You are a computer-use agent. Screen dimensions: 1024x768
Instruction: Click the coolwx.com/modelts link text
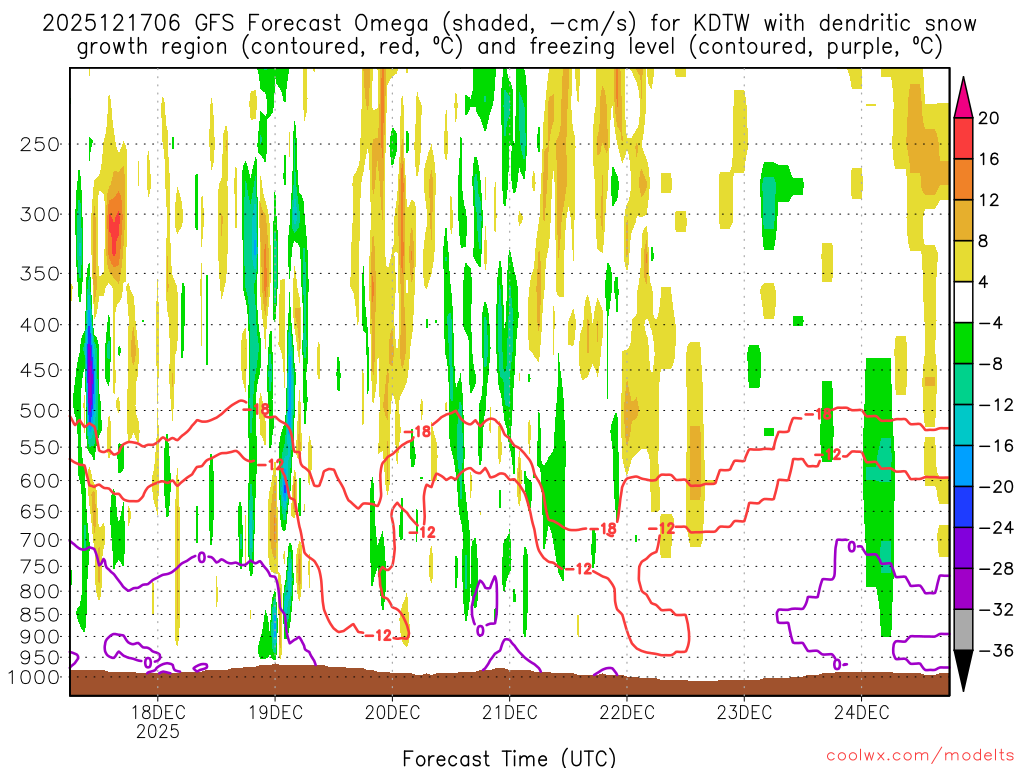[921, 756]
